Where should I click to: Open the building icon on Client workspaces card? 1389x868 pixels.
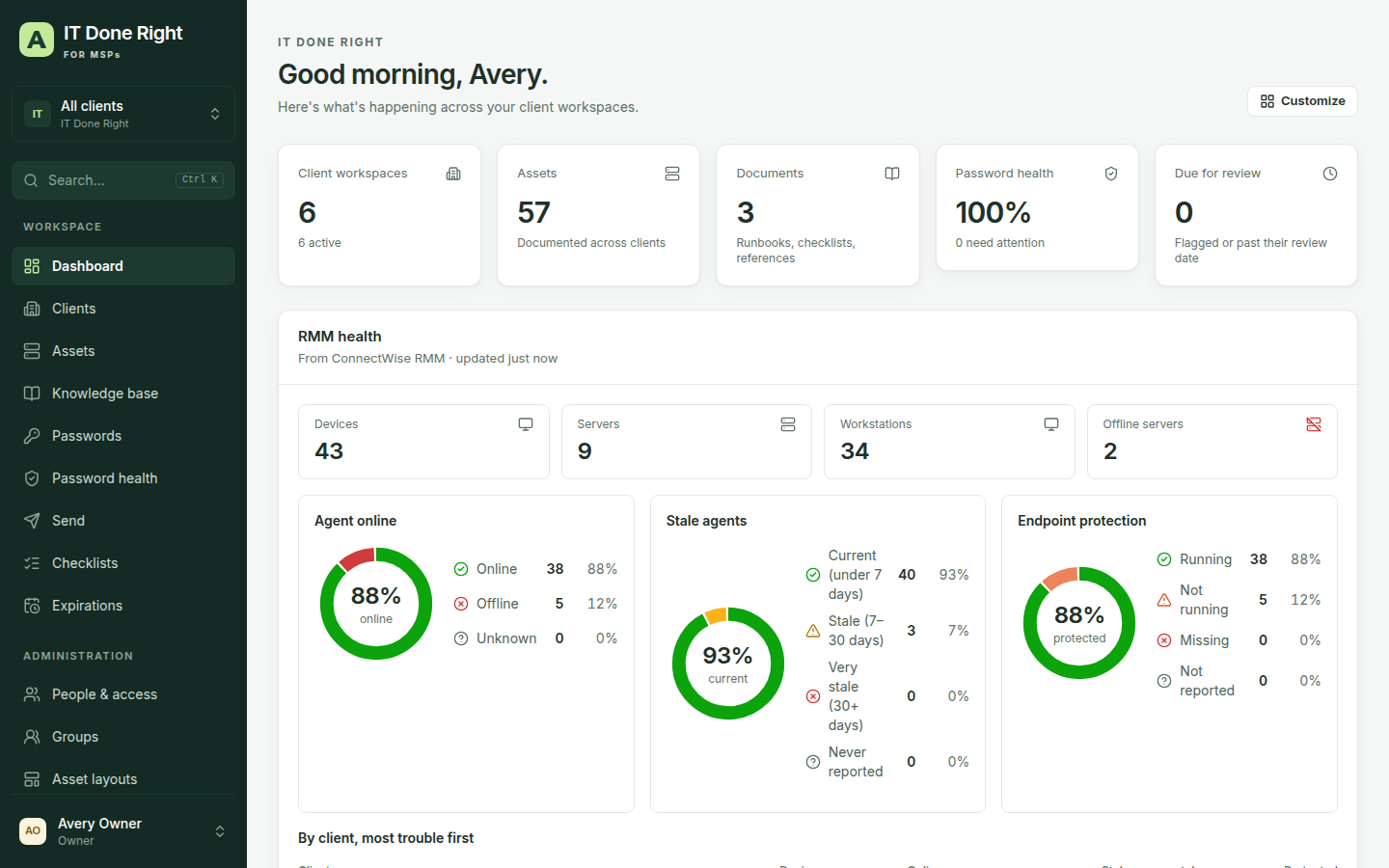(x=453, y=174)
